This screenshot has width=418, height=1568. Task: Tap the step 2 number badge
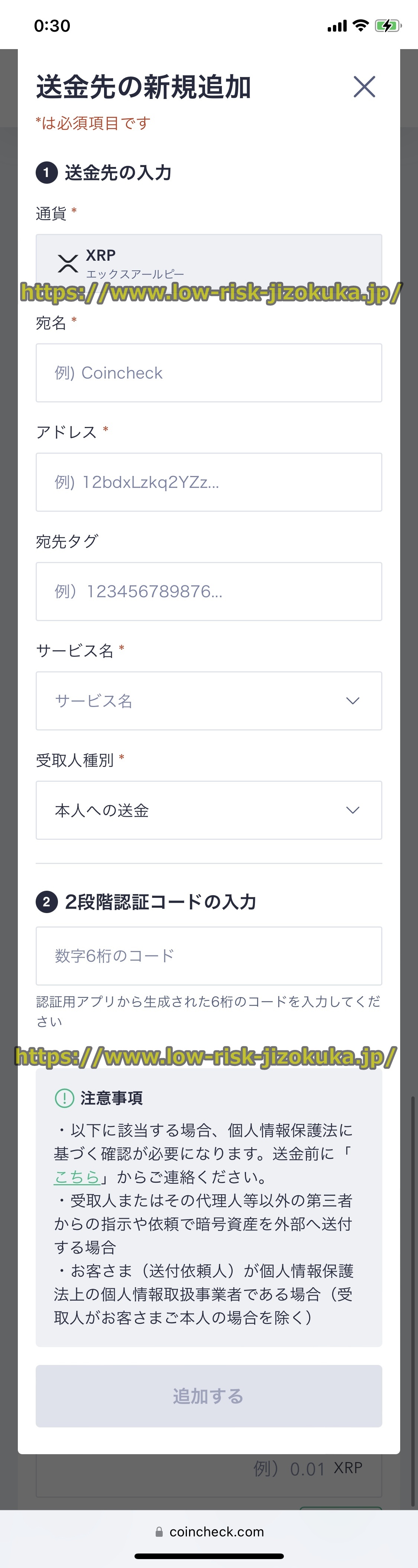[46, 902]
